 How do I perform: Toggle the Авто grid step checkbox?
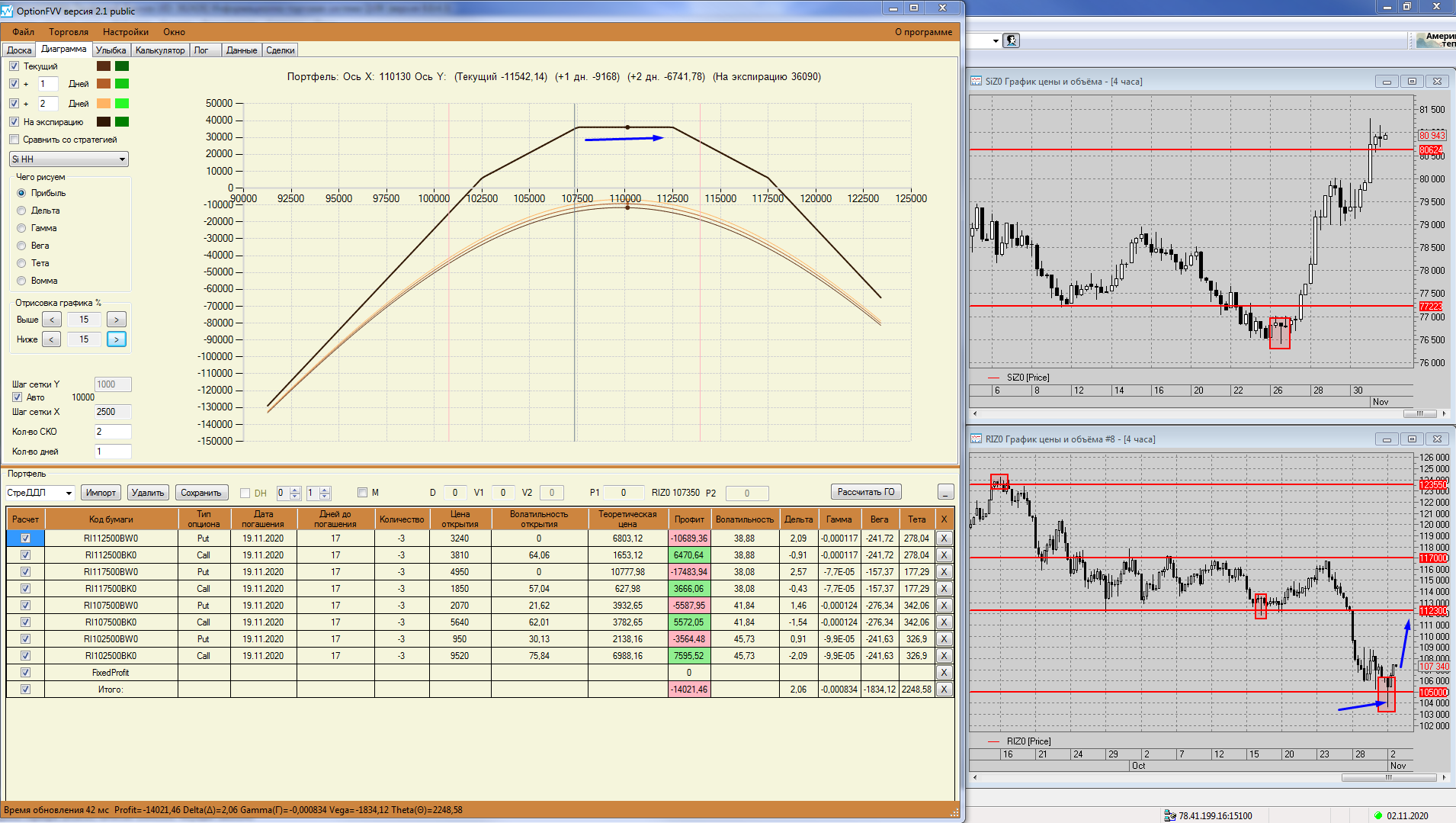click(x=17, y=397)
